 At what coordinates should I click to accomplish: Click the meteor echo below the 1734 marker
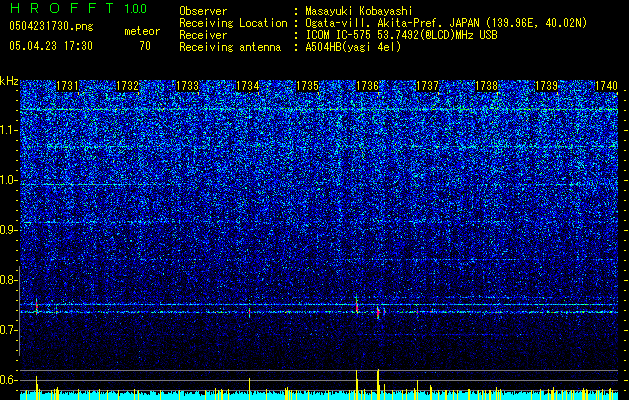point(250,311)
